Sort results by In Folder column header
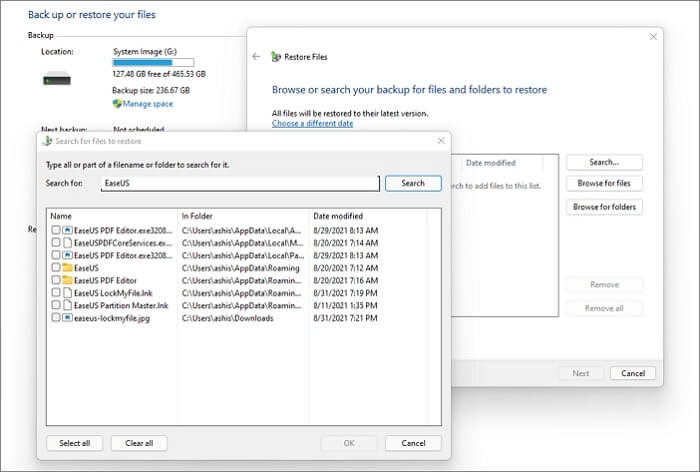Screen dimensions: 700x472 coord(197,216)
